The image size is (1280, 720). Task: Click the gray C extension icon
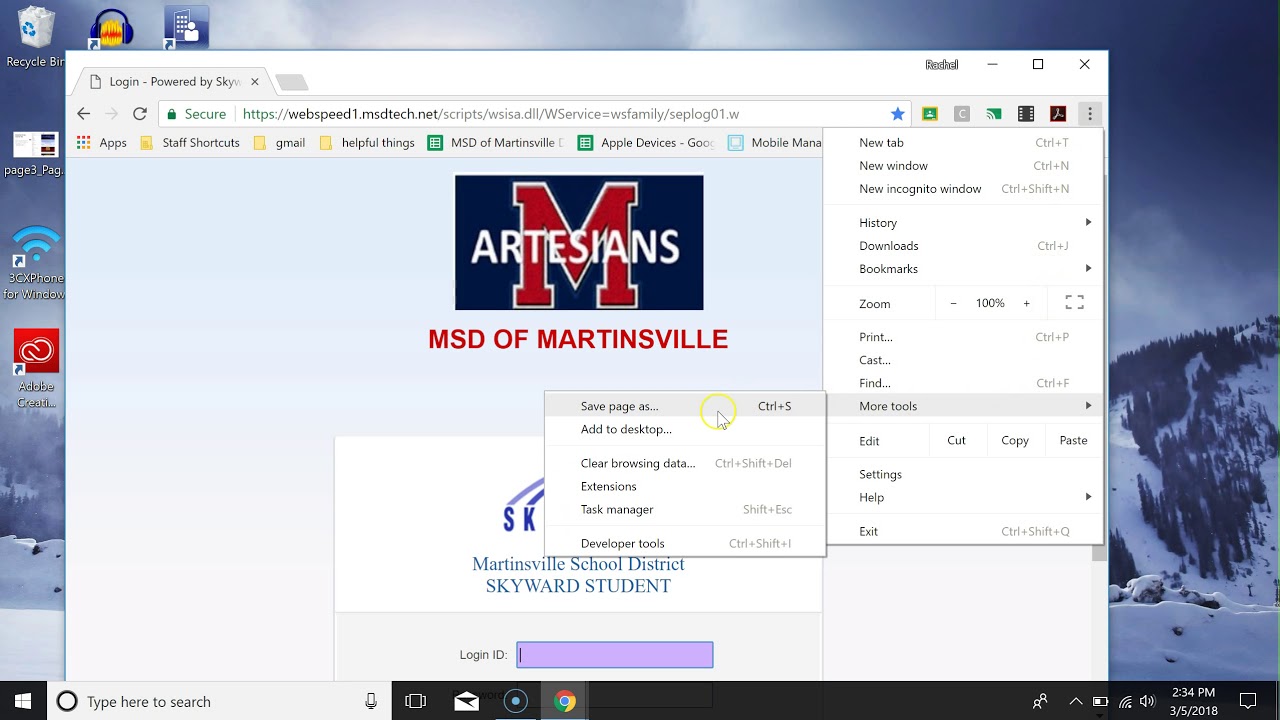click(x=962, y=114)
